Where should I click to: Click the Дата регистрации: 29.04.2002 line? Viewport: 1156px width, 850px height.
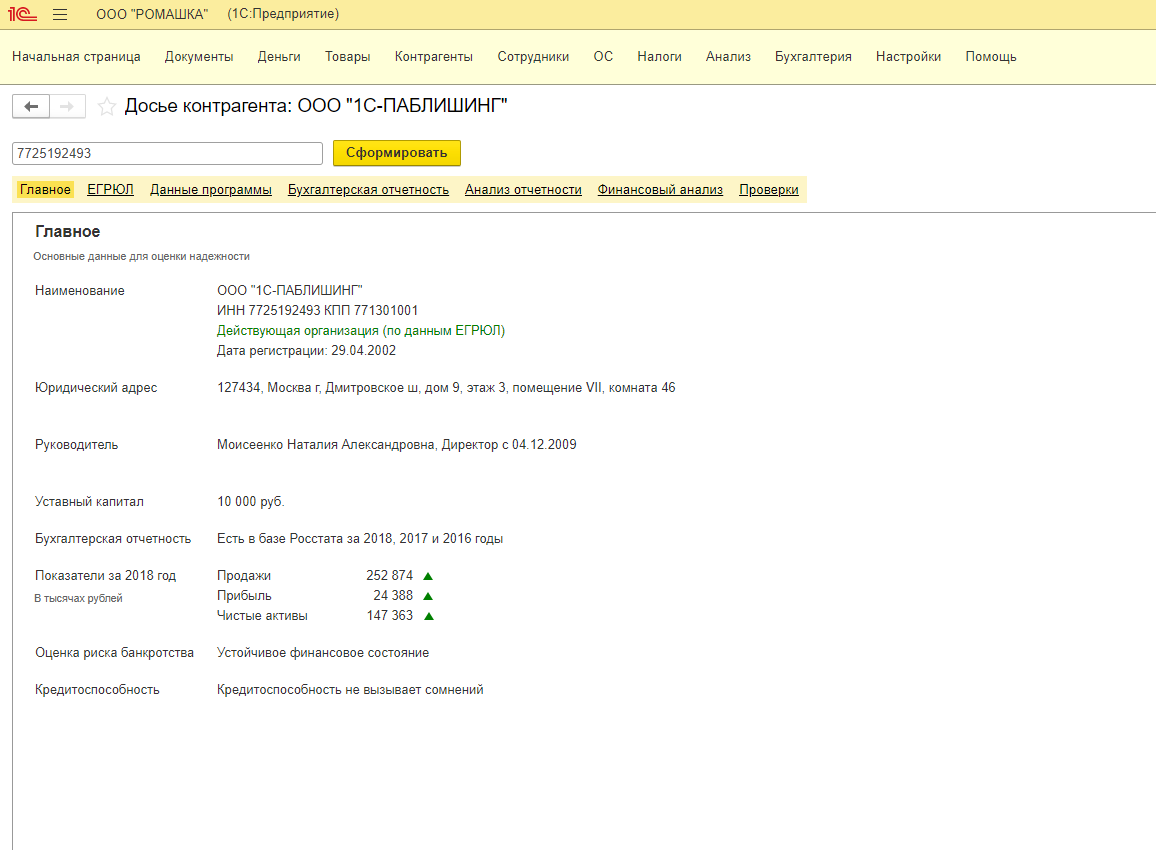click(x=306, y=350)
